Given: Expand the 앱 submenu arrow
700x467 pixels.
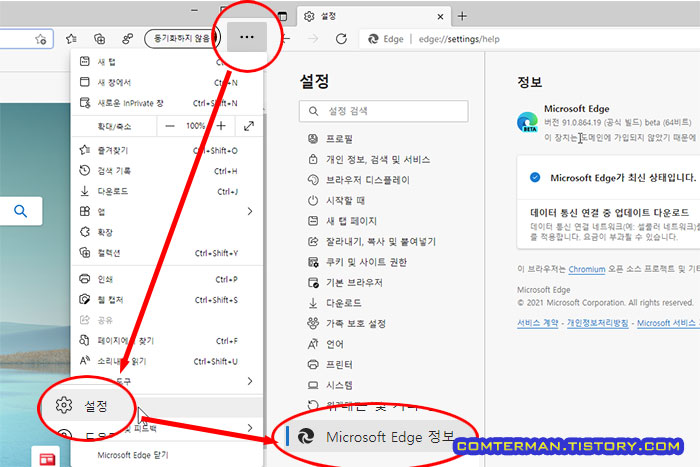Looking at the screenshot, I should pos(250,212).
